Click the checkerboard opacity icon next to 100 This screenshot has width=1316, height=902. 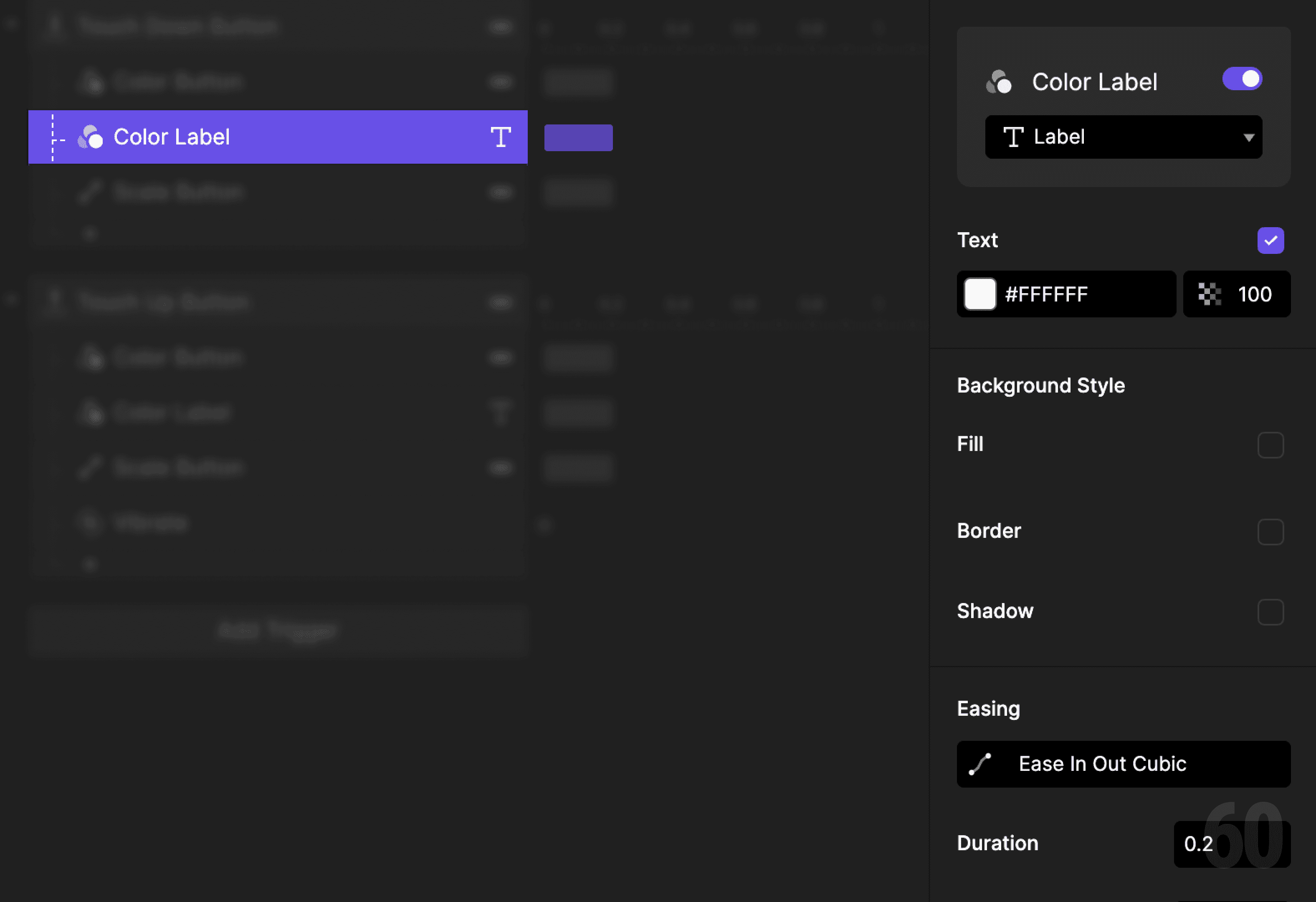click(1209, 294)
